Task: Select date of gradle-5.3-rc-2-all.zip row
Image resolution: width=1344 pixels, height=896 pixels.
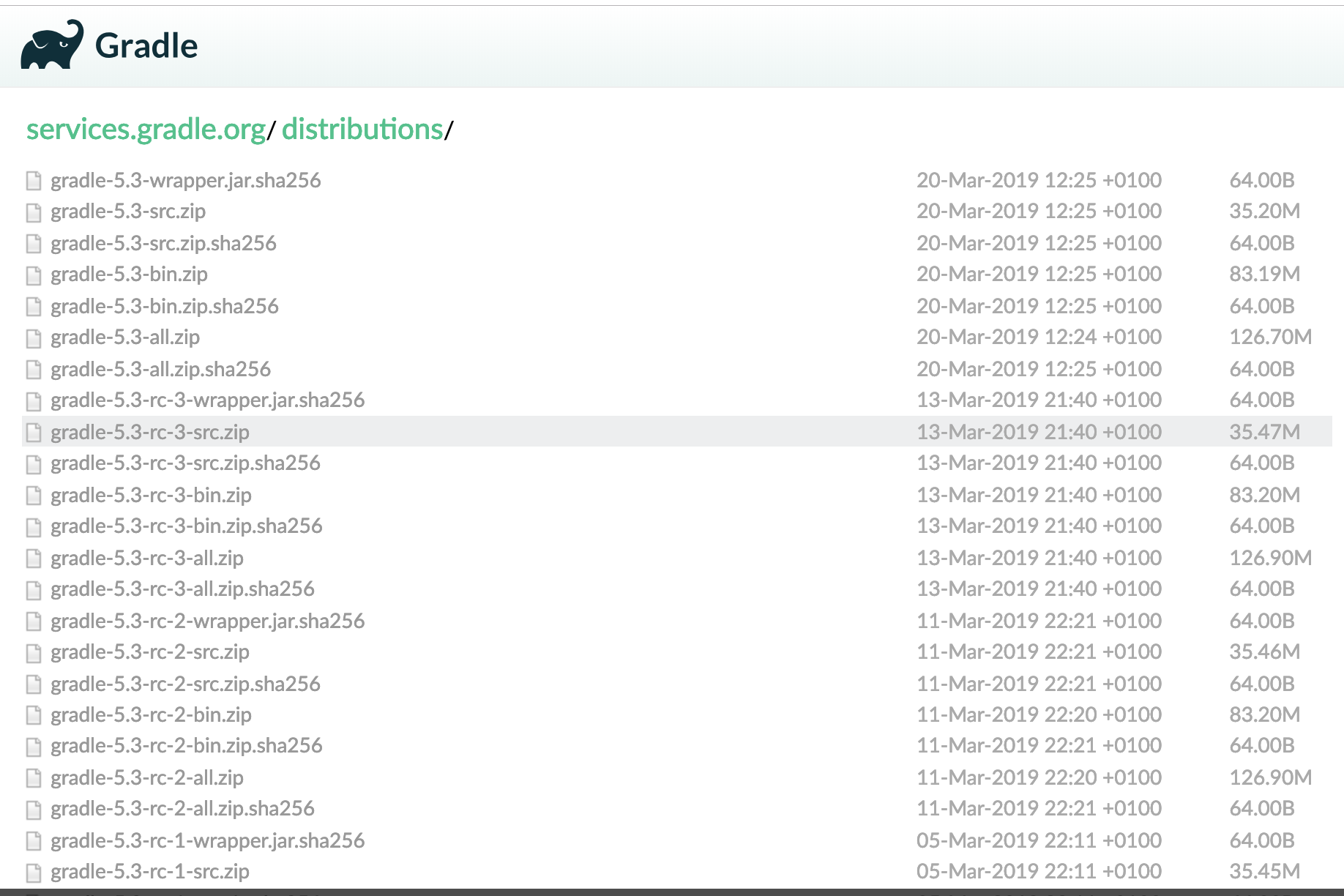Action: coord(1039,777)
